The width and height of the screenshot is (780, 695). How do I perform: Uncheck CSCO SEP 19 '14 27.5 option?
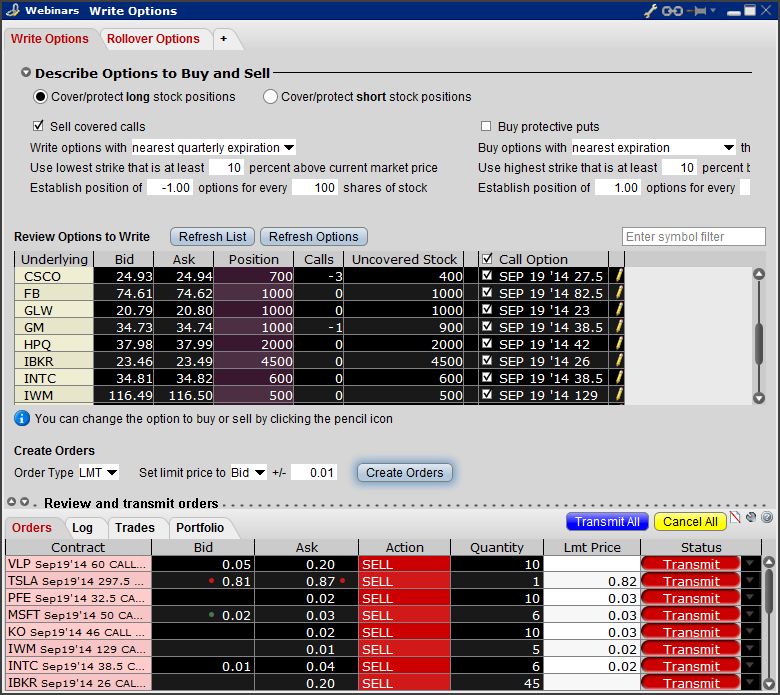(488, 275)
